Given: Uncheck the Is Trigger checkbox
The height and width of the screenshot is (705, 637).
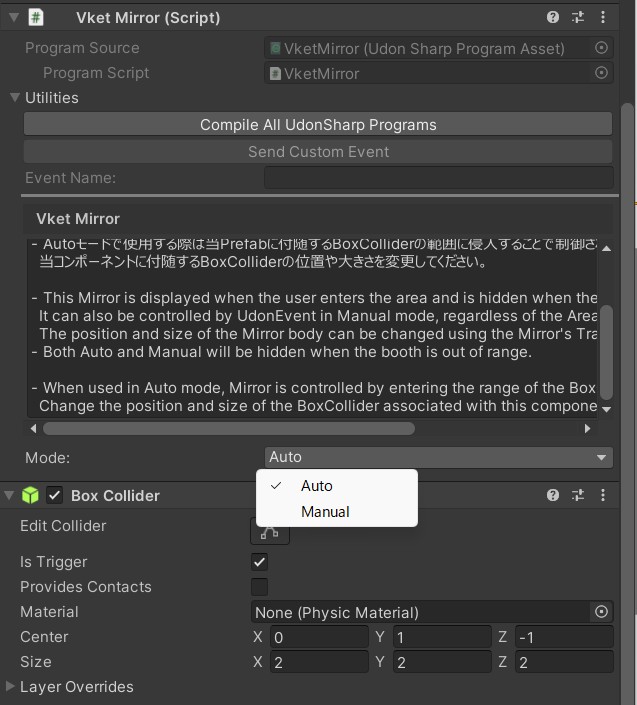Looking at the screenshot, I should [x=259, y=562].
